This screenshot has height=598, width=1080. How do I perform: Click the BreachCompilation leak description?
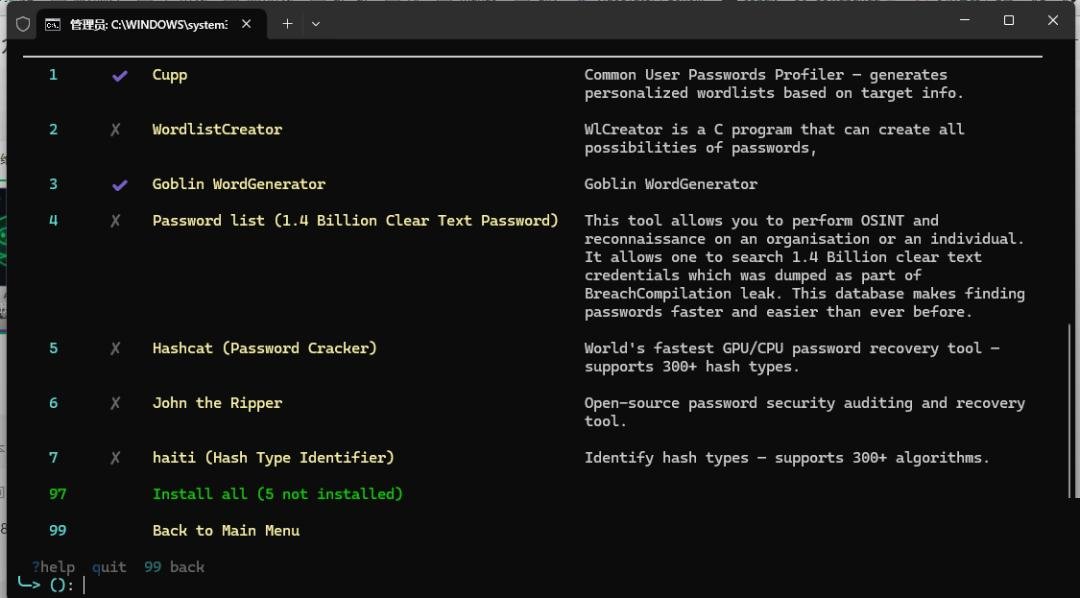point(804,266)
